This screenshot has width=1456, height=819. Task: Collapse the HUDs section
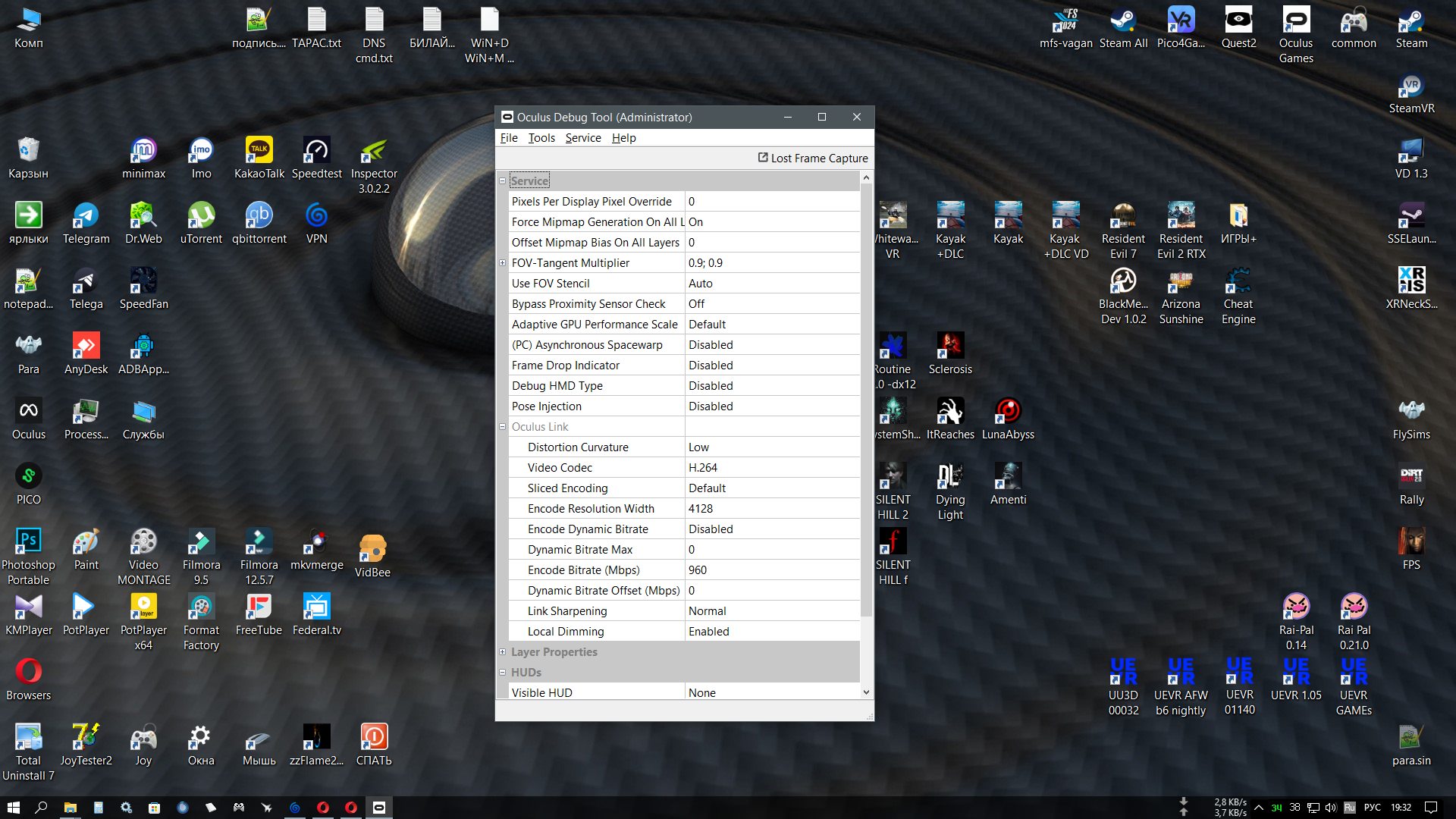[502, 672]
